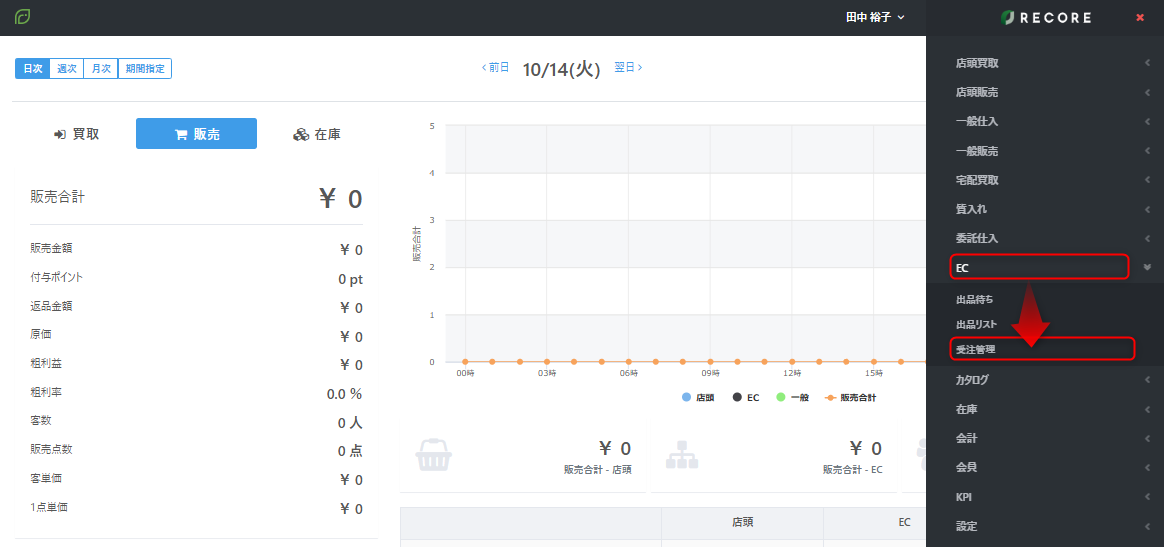This screenshot has height=547, width=1164.
Task: Expand 在庫 sidebar menu
Action: [x=1045, y=409]
